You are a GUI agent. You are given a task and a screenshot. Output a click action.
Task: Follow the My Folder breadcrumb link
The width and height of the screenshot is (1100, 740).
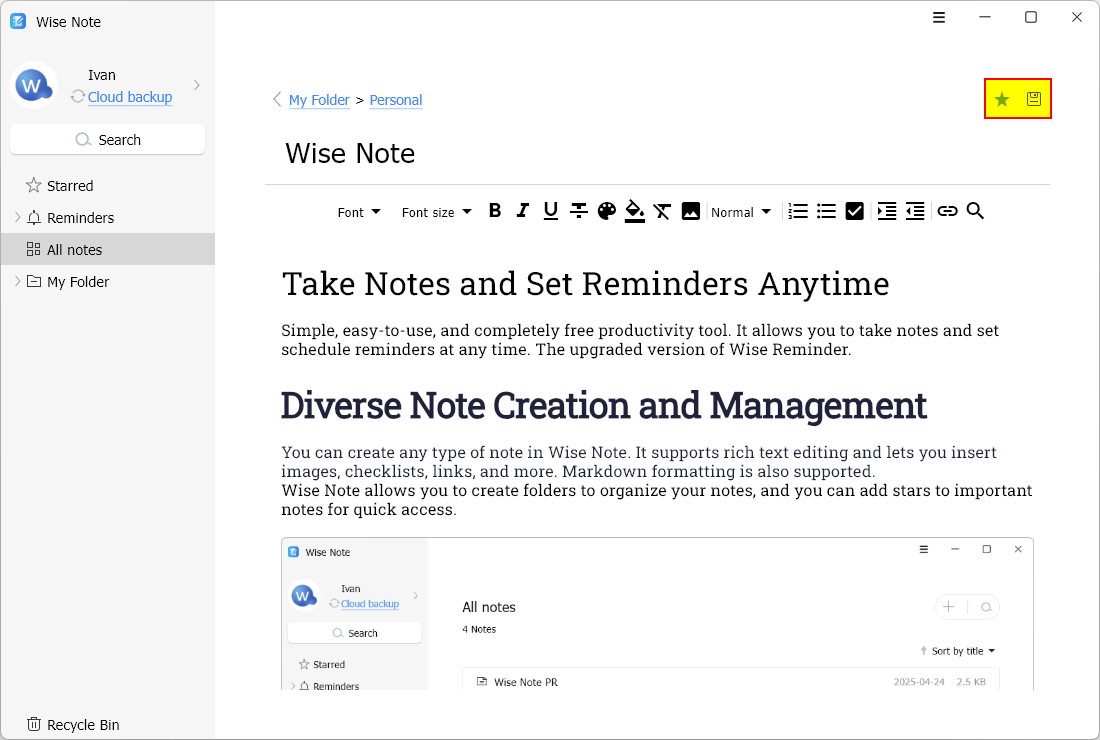click(x=319, y=100)
